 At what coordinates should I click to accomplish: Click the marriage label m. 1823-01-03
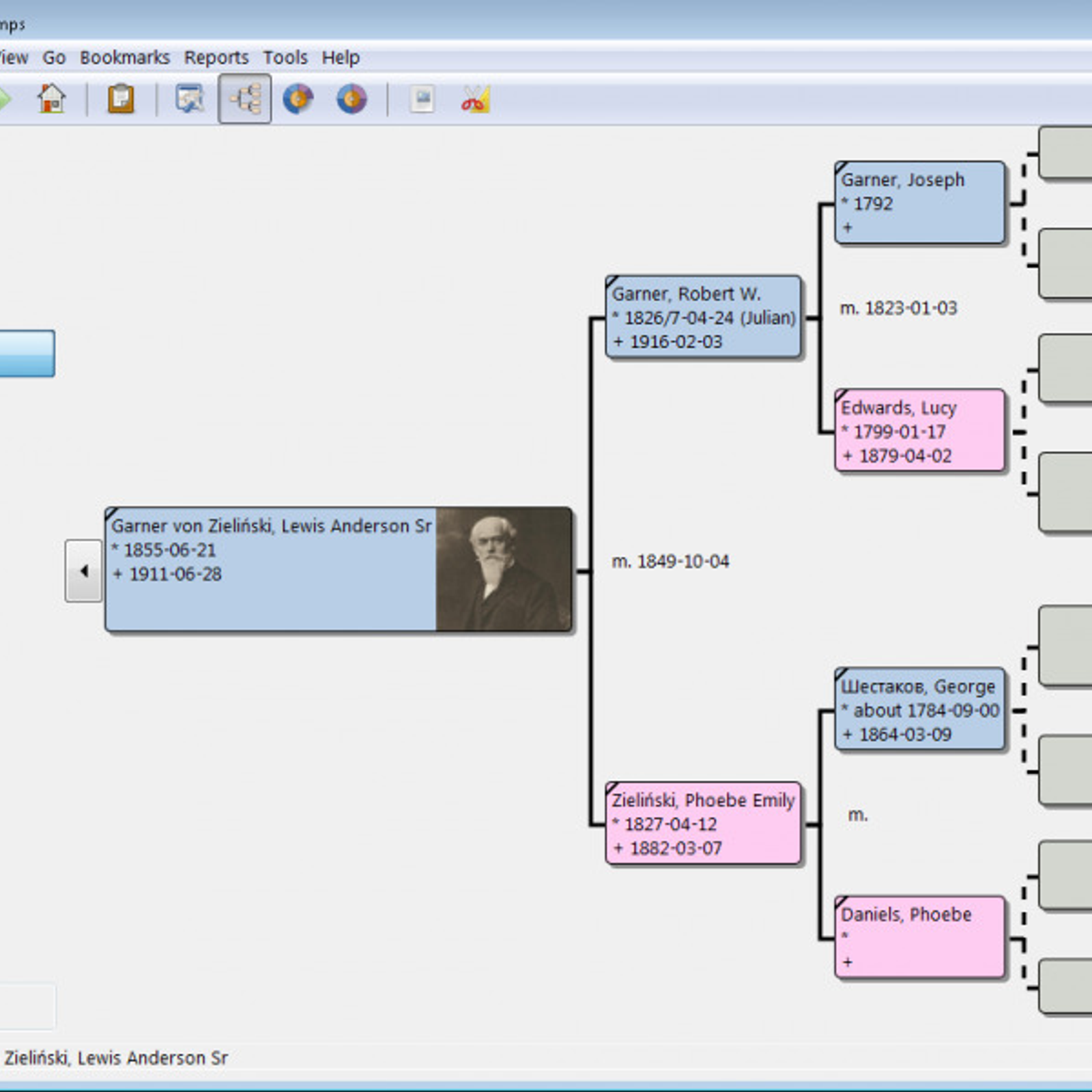(x=898, y=308)
